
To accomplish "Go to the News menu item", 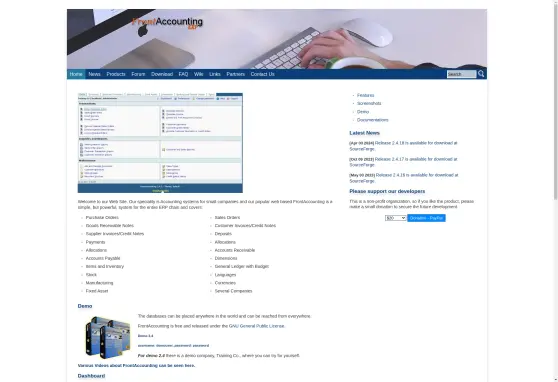I will point(94,74).
